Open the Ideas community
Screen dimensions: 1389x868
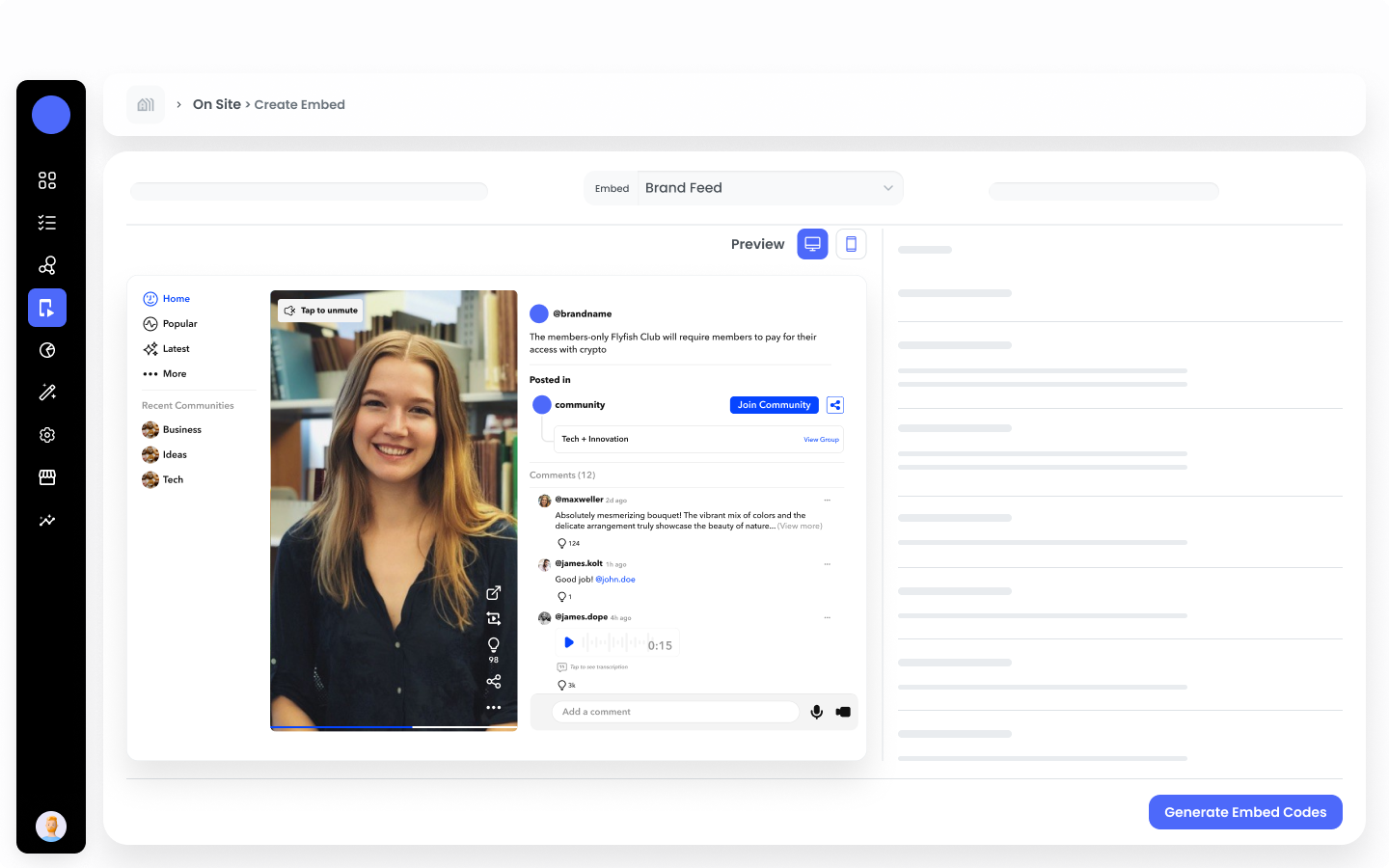click(x=165, y=455)
